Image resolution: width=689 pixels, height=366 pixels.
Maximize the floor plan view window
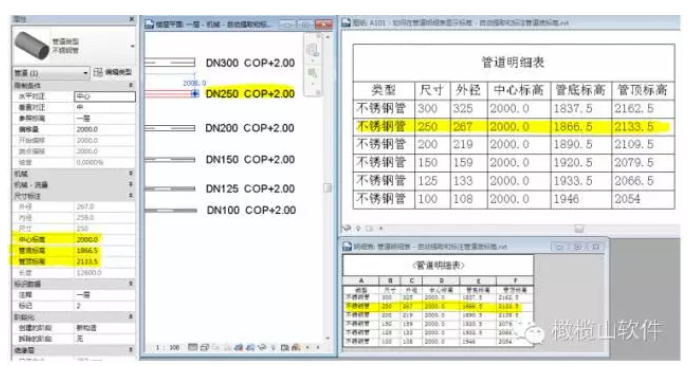click(305, 25)
